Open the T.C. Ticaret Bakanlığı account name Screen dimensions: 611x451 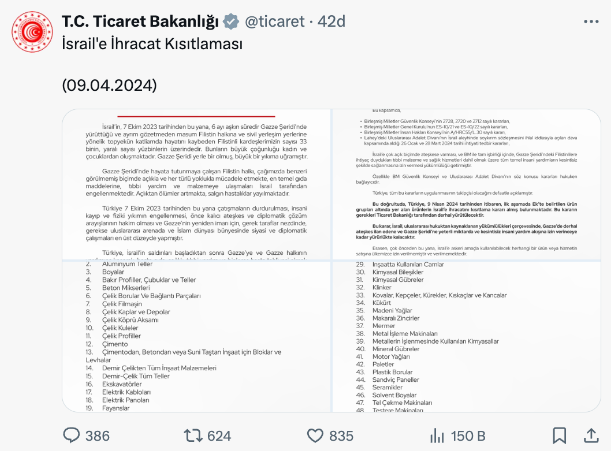point(139,21)
